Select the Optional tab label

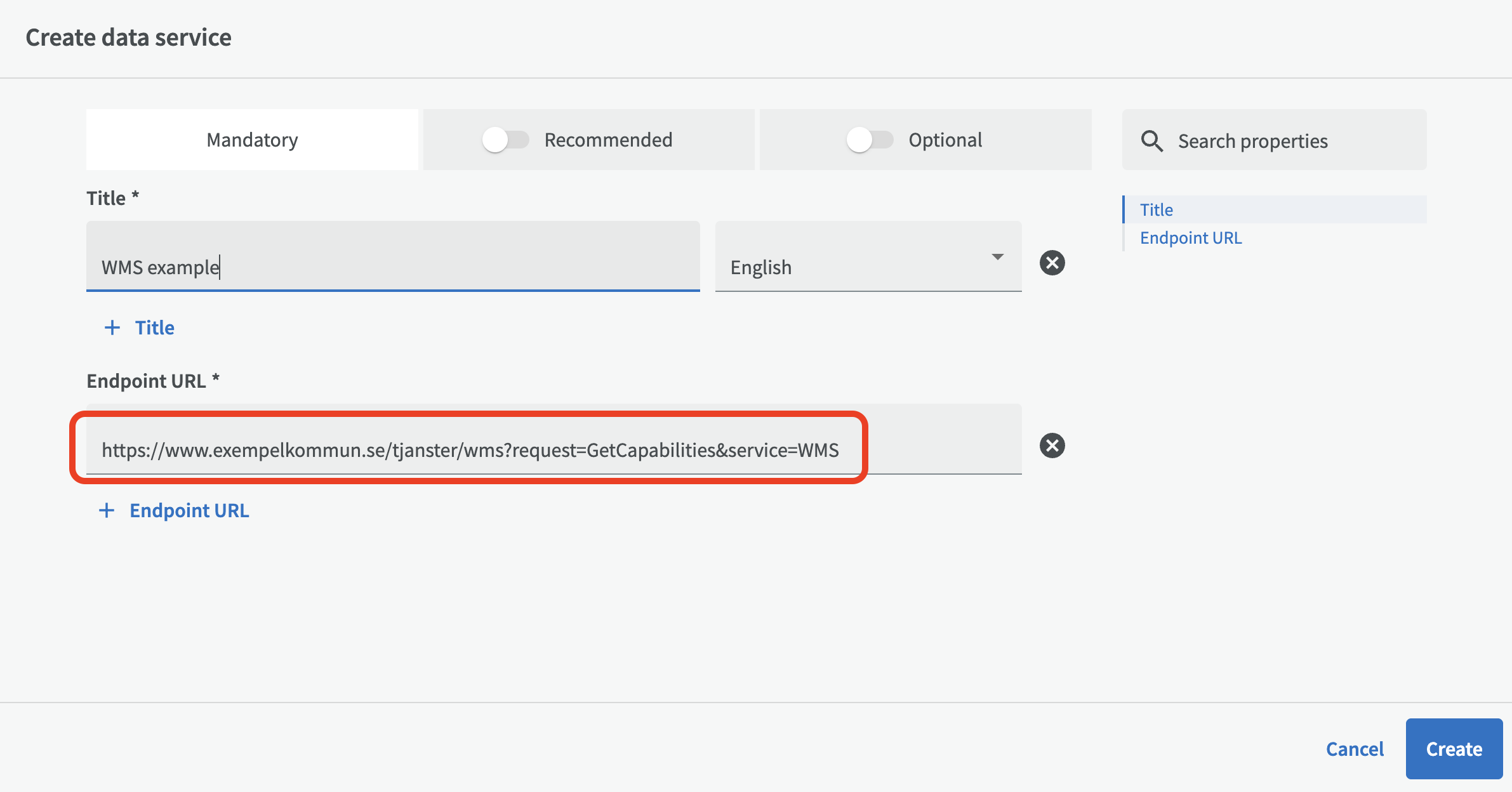pos(945,140)
